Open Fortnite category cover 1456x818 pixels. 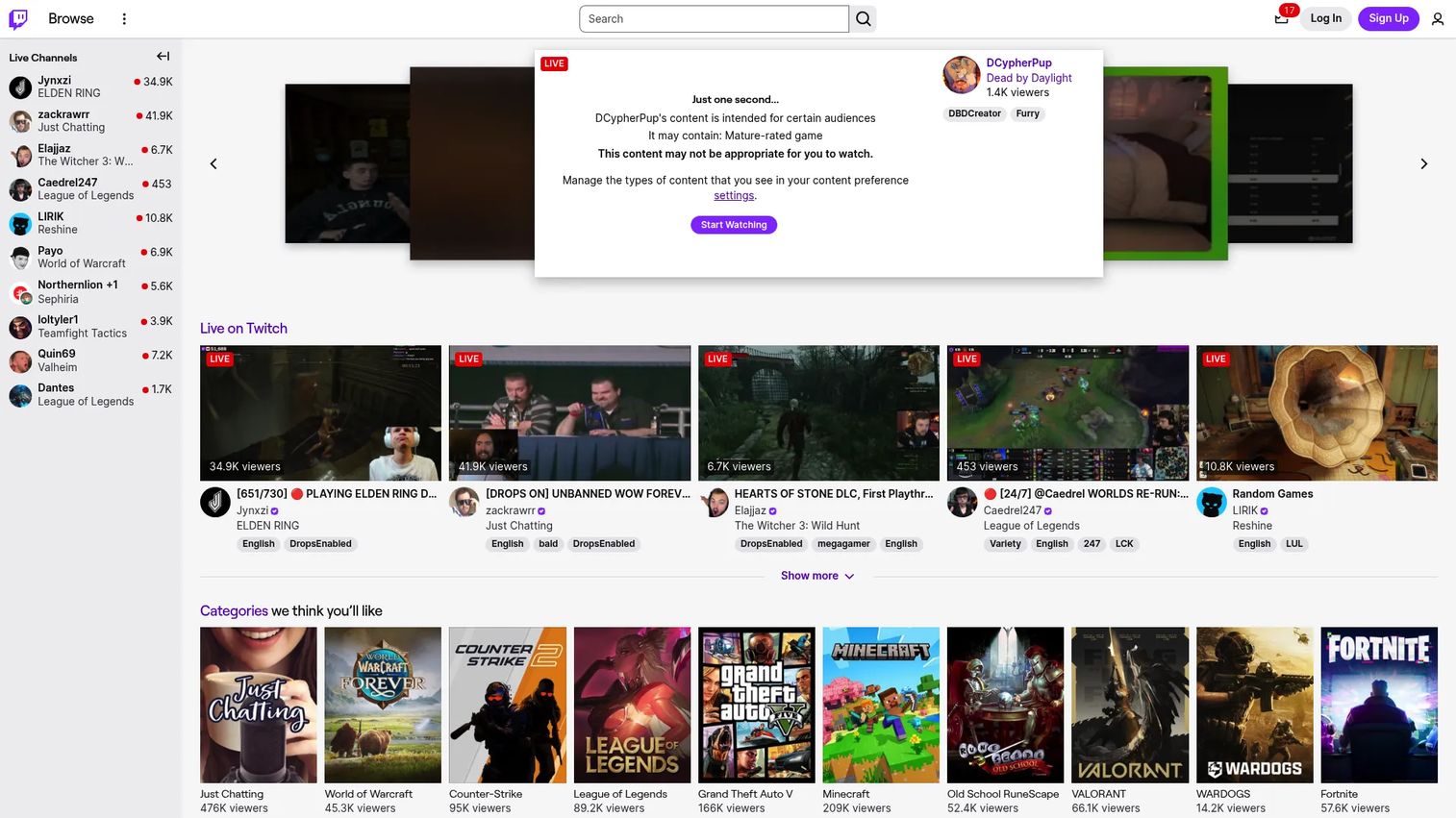point(1379,706)
